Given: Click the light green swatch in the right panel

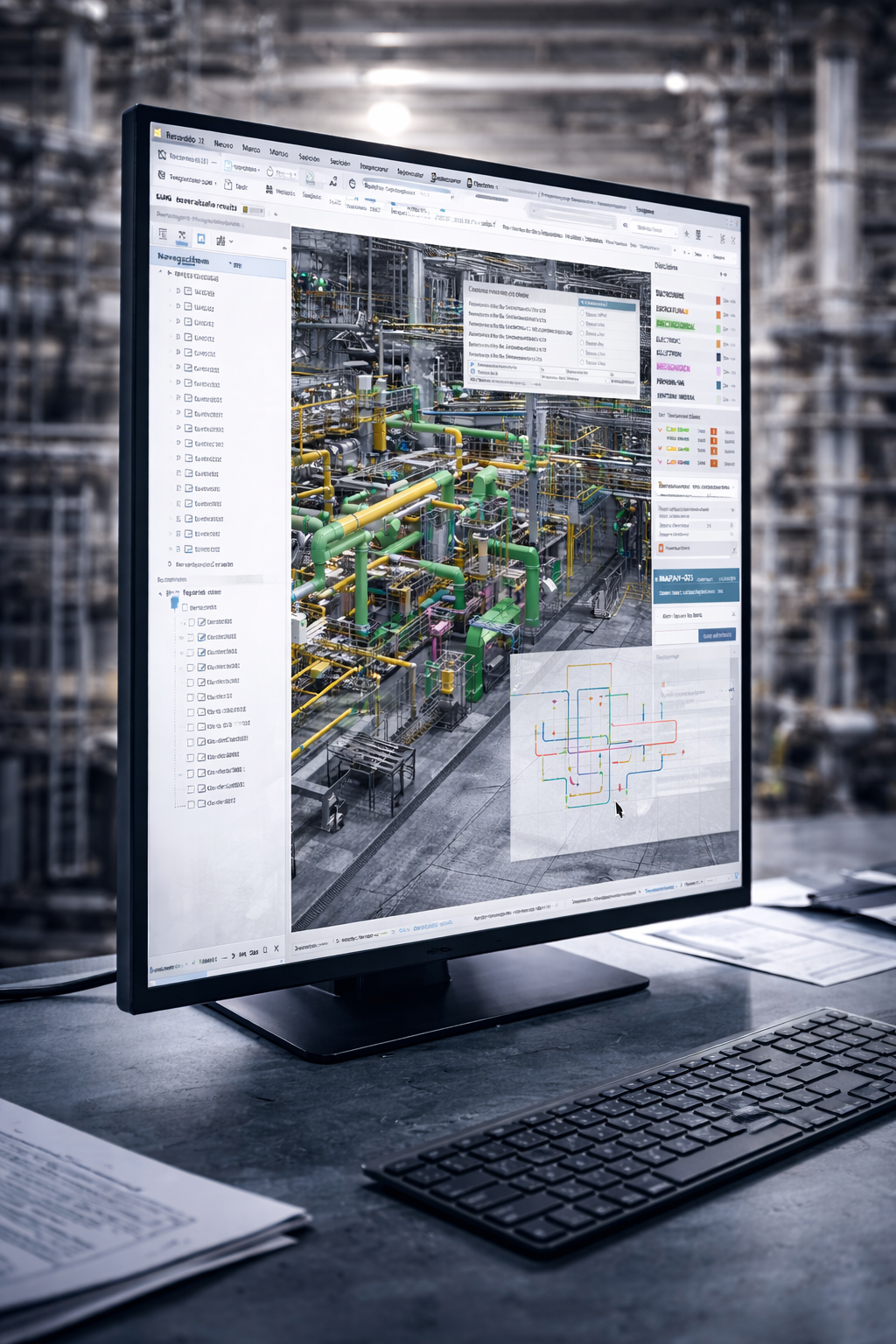Looking at the screenshot, I should (x=718, y=329).
